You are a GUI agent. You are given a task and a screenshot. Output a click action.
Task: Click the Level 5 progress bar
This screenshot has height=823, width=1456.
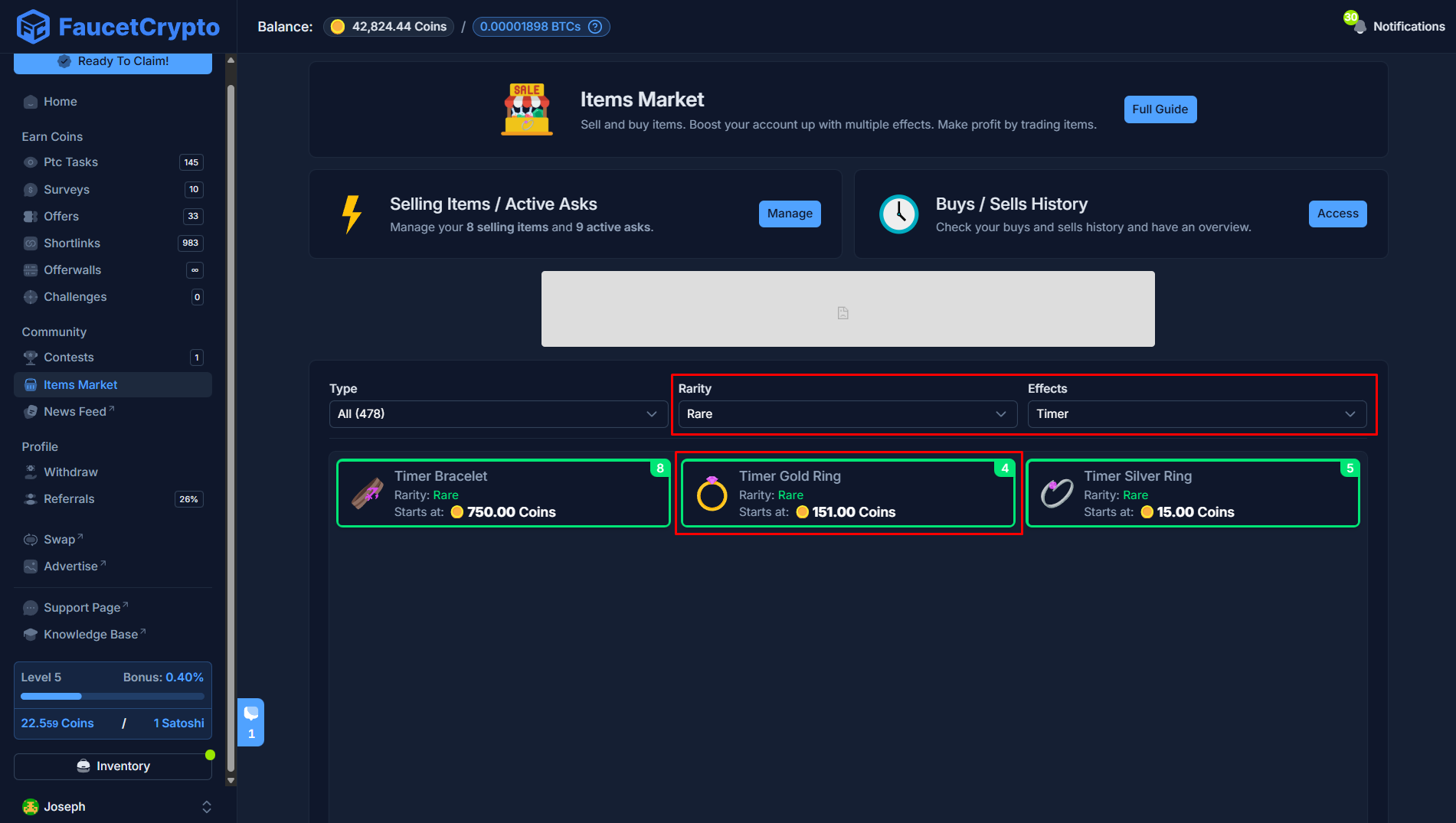113,696
